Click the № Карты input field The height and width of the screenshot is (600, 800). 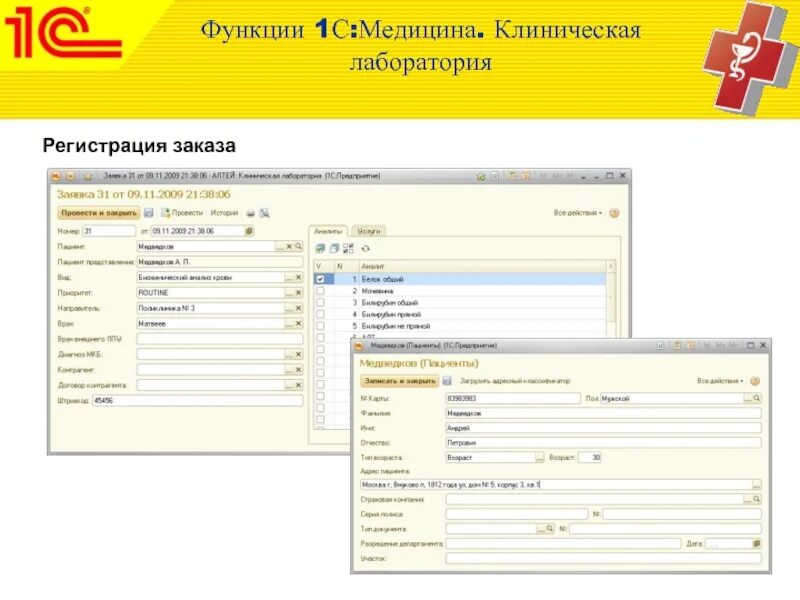click(513, 398)
